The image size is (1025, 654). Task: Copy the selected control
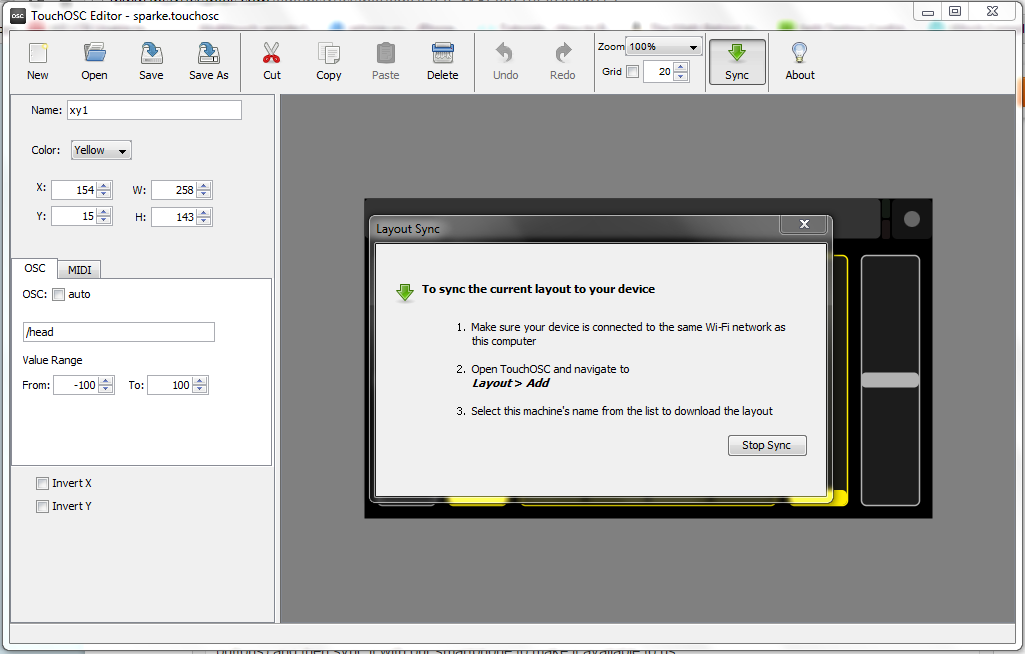(329, 61)
